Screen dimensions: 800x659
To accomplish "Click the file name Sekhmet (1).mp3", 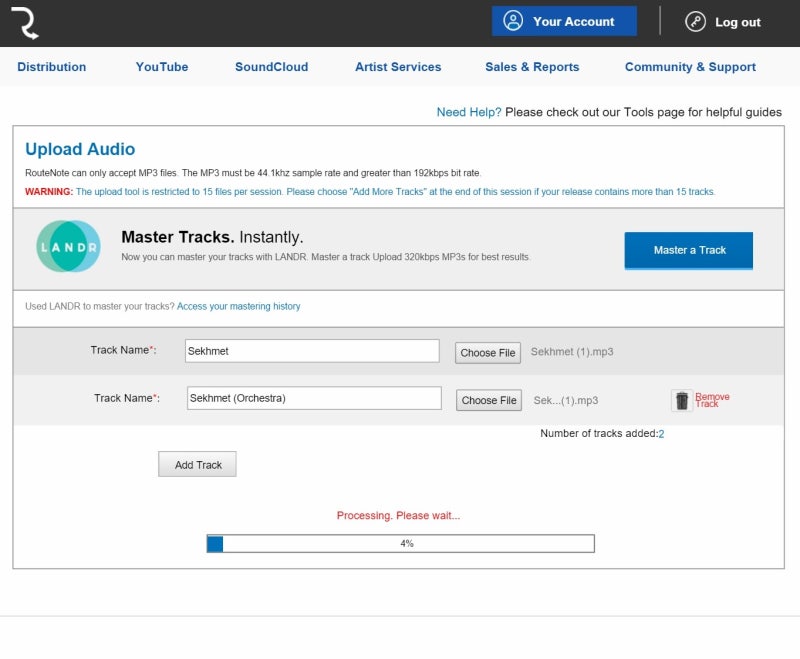I will point(572,352).
